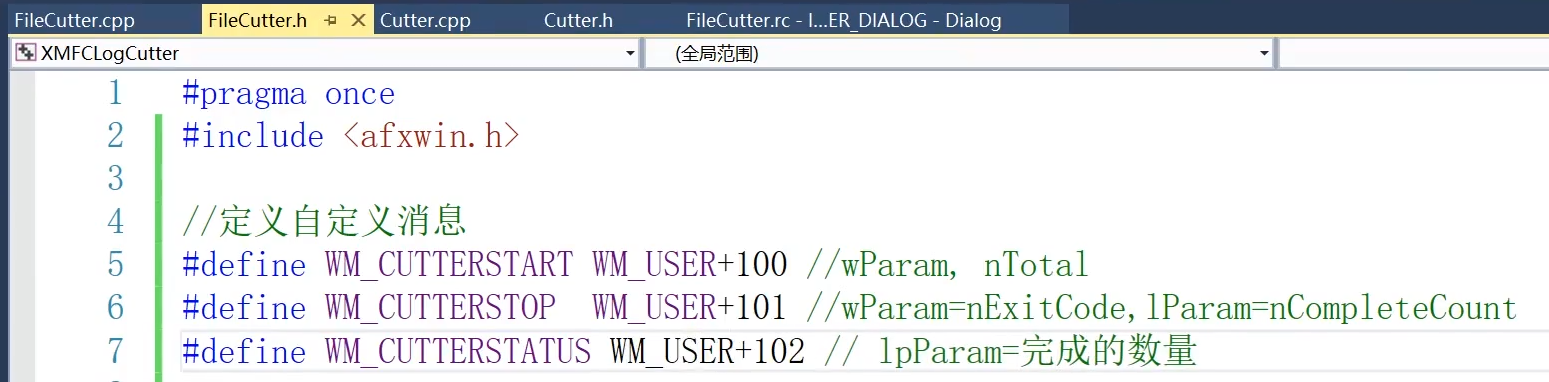Click '#define' keyword on line 7
The image size is (1549, 382).
(244, 352)
